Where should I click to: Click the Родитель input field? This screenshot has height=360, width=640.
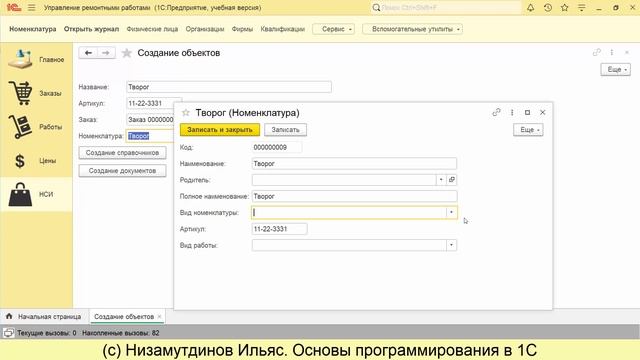pos(344,180)
